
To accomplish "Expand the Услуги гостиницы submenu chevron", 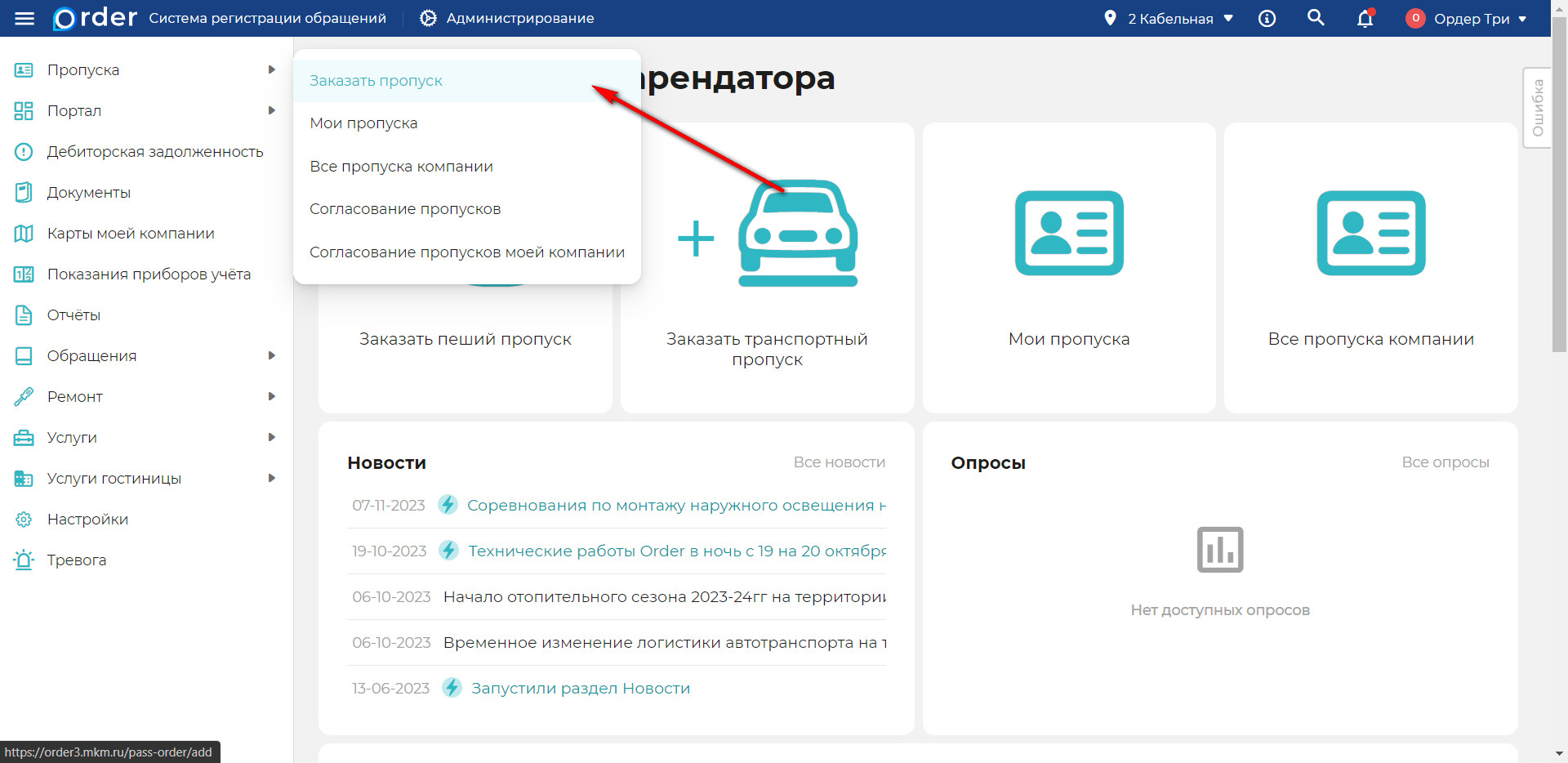I will click(272, 478).
